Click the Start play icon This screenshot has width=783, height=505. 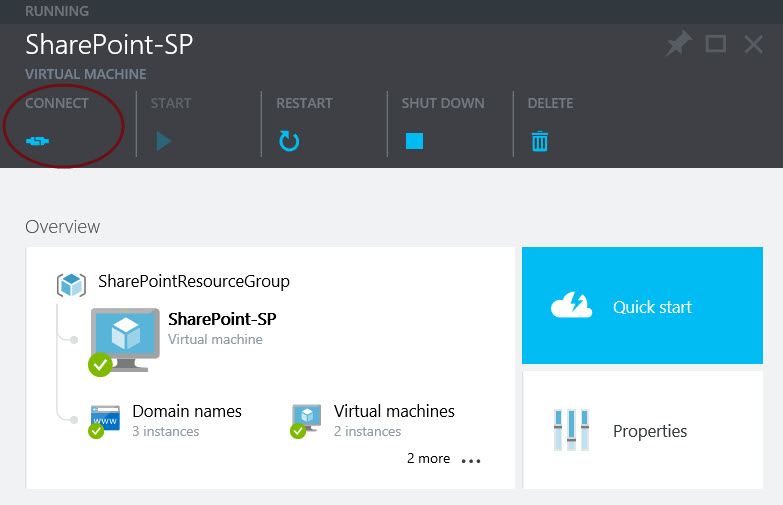pyautogui.click(x=164, y=141)
